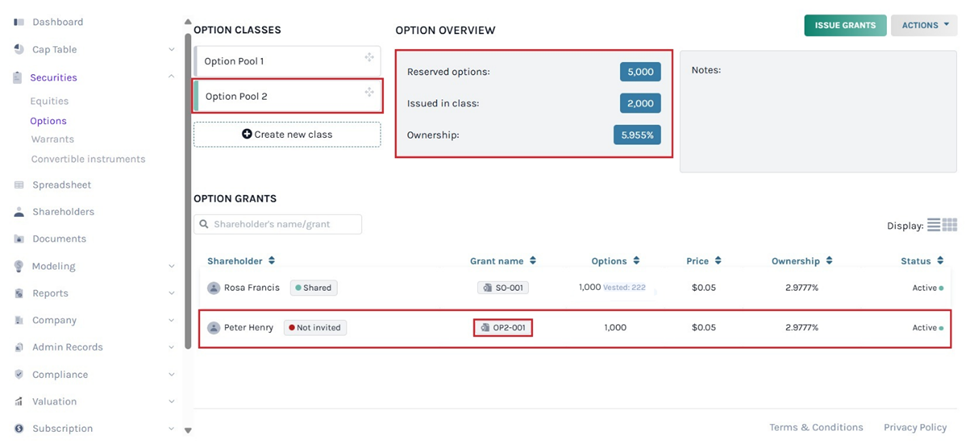Click the Shareholders person icon
The width and height of the screenshot is (974, 444).
coord(19,212)
